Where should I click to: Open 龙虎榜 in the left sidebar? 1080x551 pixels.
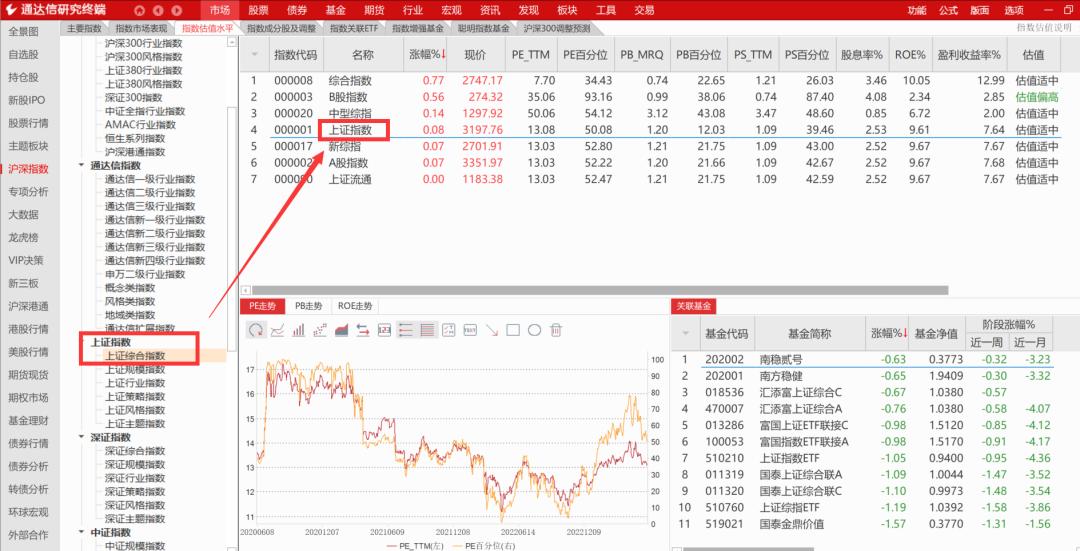click(x=23, y=238)
